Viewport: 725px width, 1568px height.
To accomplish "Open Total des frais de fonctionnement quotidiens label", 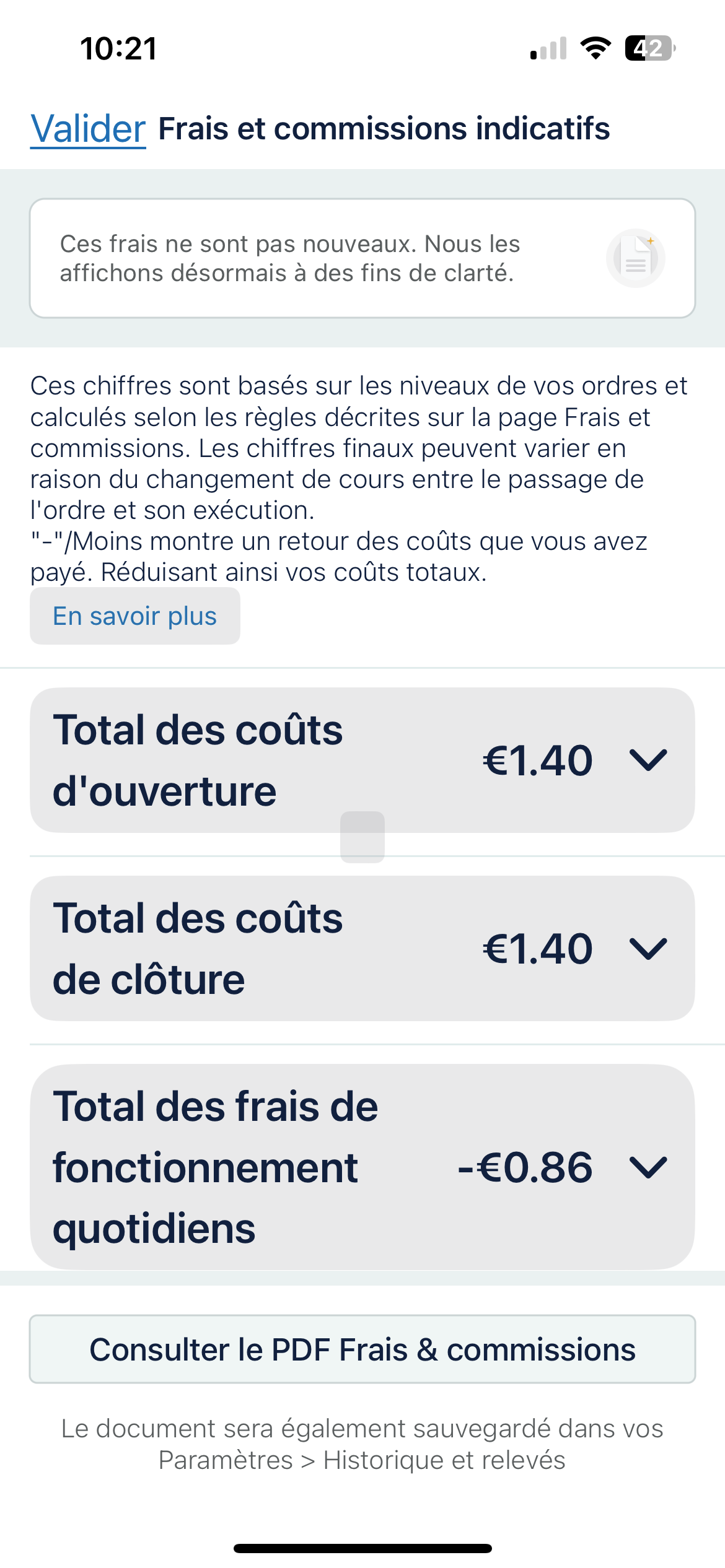I will click(x=216, y=1167).
